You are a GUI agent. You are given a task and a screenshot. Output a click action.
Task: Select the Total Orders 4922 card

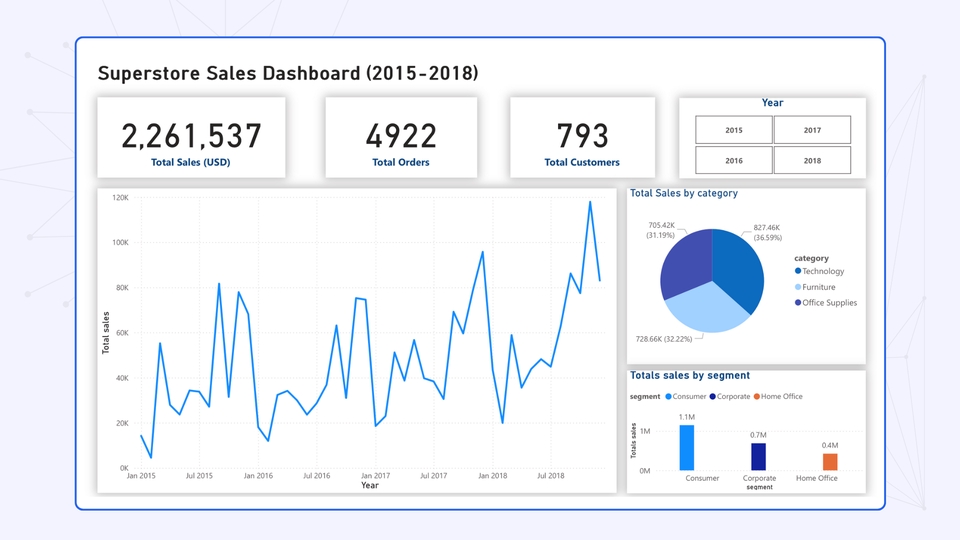pos(400,138)
